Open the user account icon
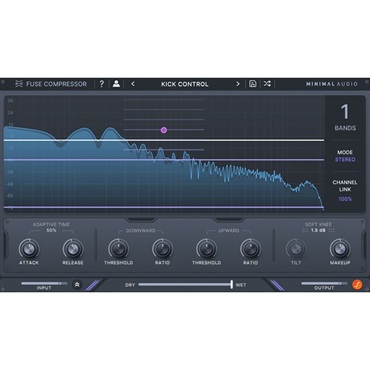The height and width of the screenshot is (370, 370). point(116,84)
